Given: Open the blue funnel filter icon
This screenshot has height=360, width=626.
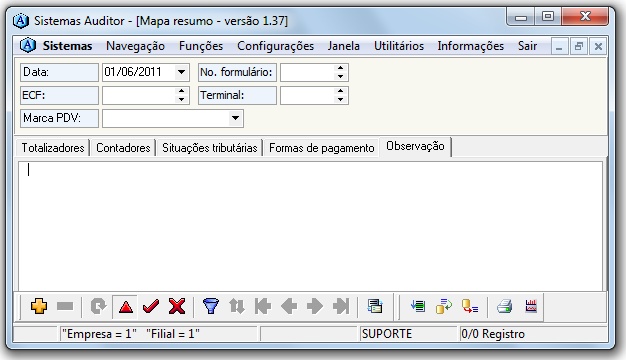Looking at the screenshot, I should point(211,307).
